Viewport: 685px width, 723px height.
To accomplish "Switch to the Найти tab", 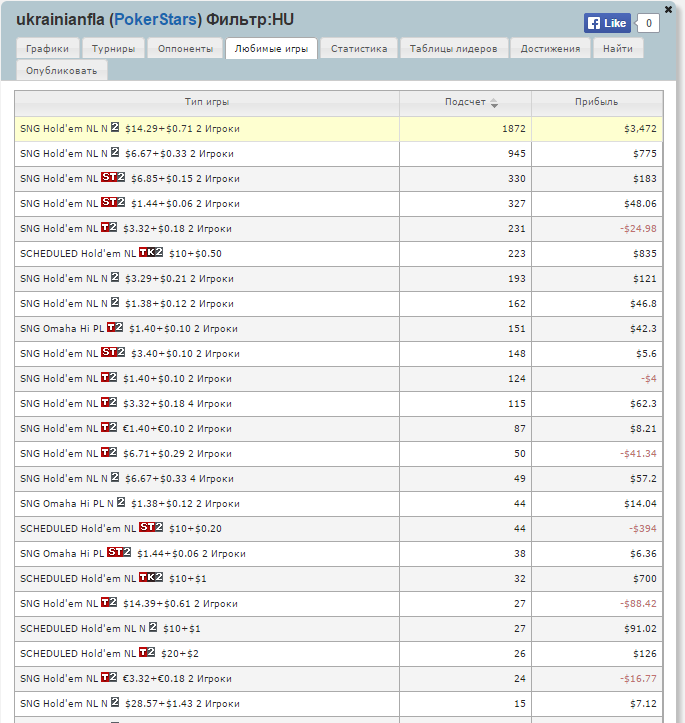I will [618, 48].
